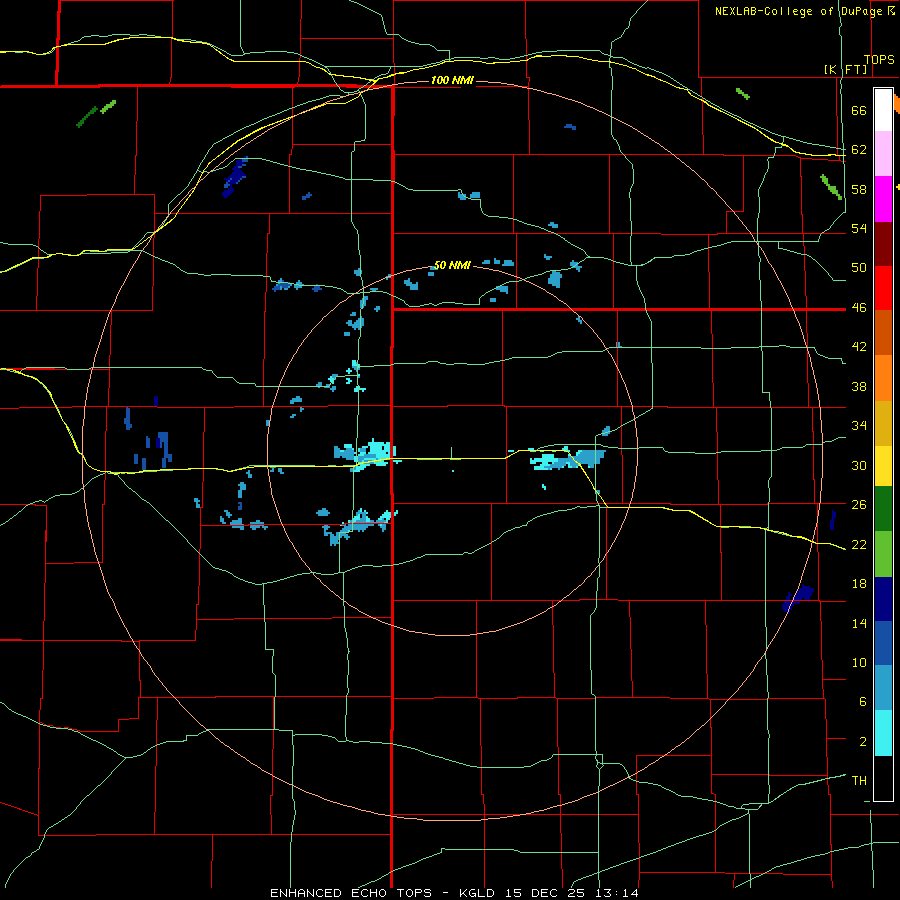900x900 pixels.
Task: Select the magenta swatch in the tops legend
Action: pyautogui.click(x=883, y=199)
